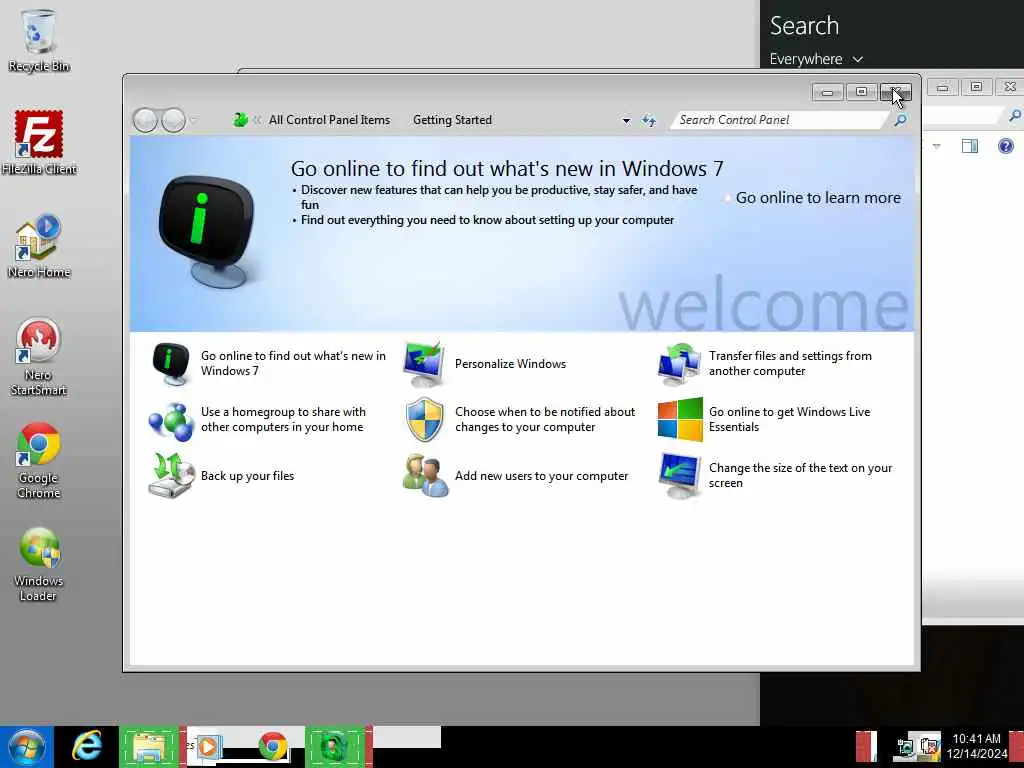Maximize the background Explorer window
Screen dimensions: 1024x768
click(x=976, y=87)
